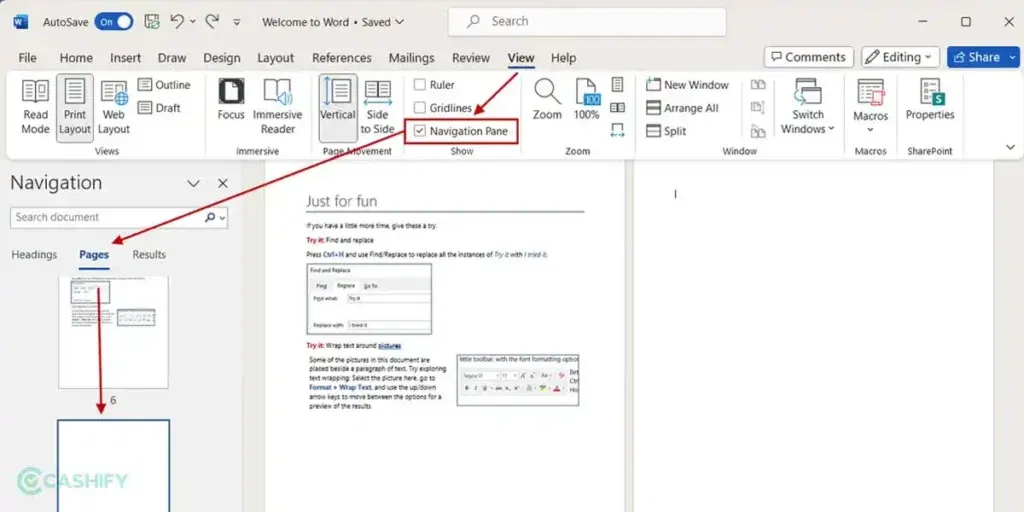
Task: Click Reset Window Position icon
Action: (758, 131)
